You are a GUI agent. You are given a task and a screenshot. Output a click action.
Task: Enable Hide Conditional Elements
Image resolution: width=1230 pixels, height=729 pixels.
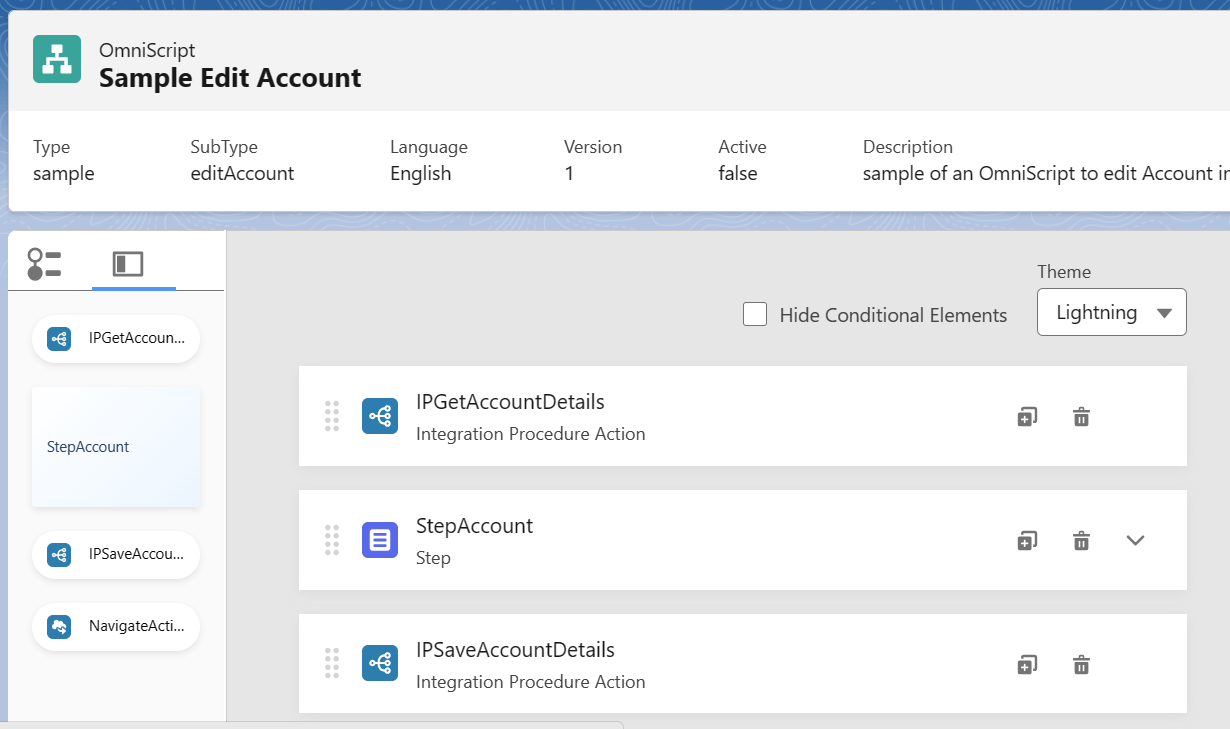coord(755,314)
